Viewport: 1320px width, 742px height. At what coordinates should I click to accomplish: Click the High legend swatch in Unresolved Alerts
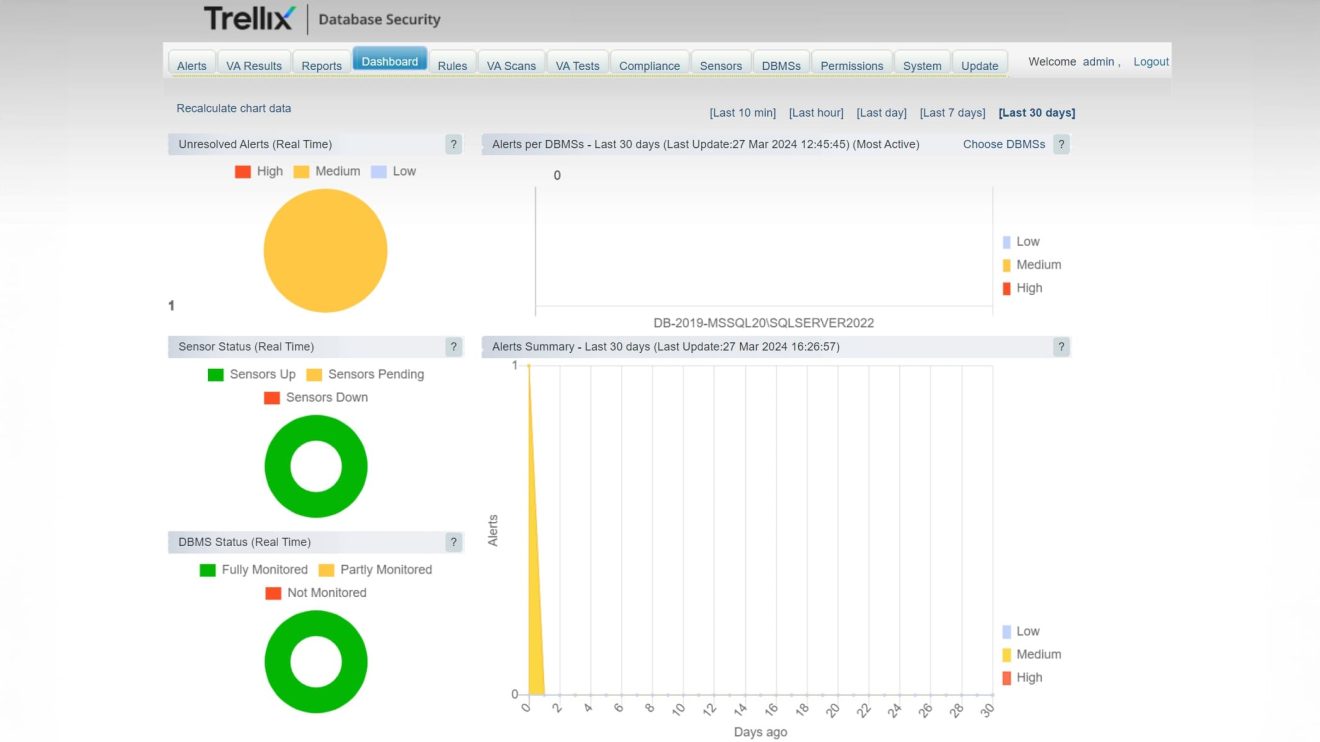[243, 172]
